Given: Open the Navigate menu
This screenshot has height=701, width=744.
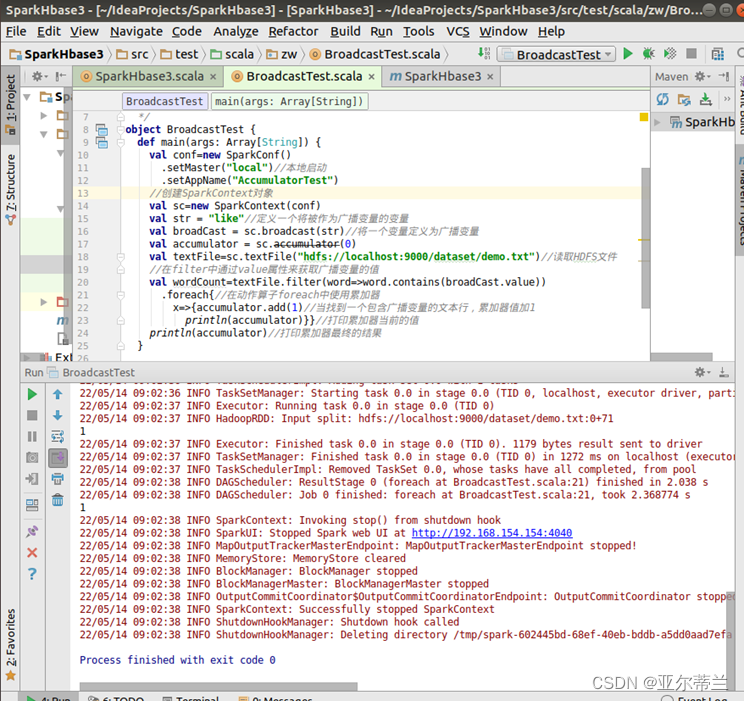Looking at the screenshot, I should 136,31.
